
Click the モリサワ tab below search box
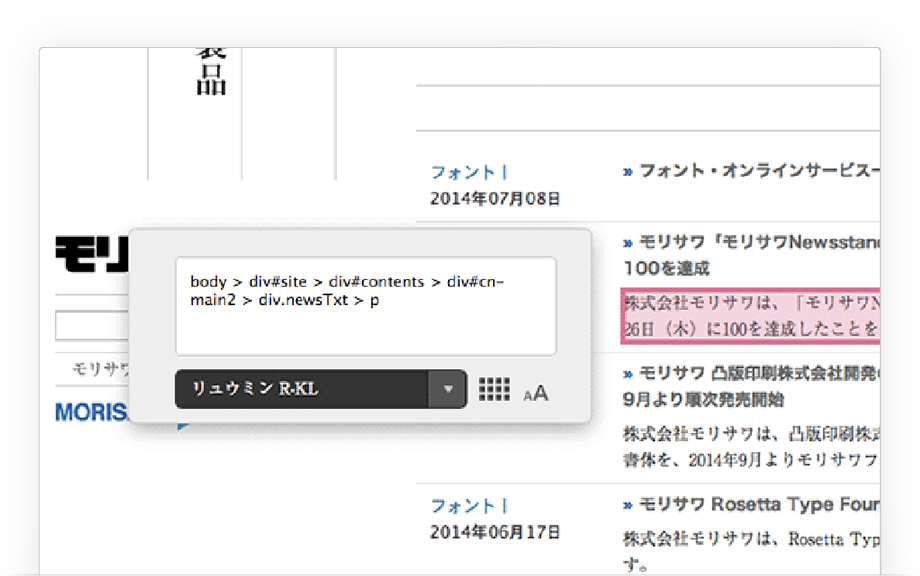coord(101,369)
